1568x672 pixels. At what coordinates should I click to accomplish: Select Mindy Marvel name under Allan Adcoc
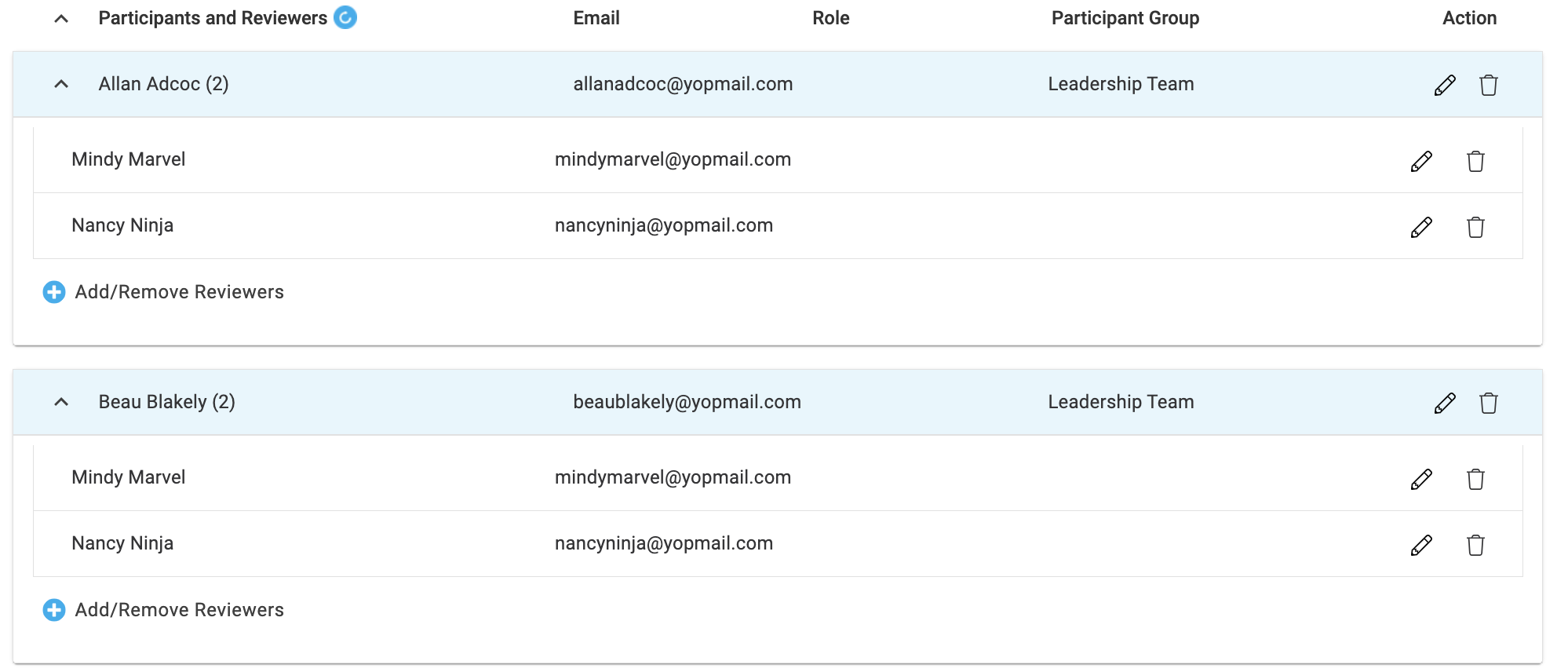point(129,159)
